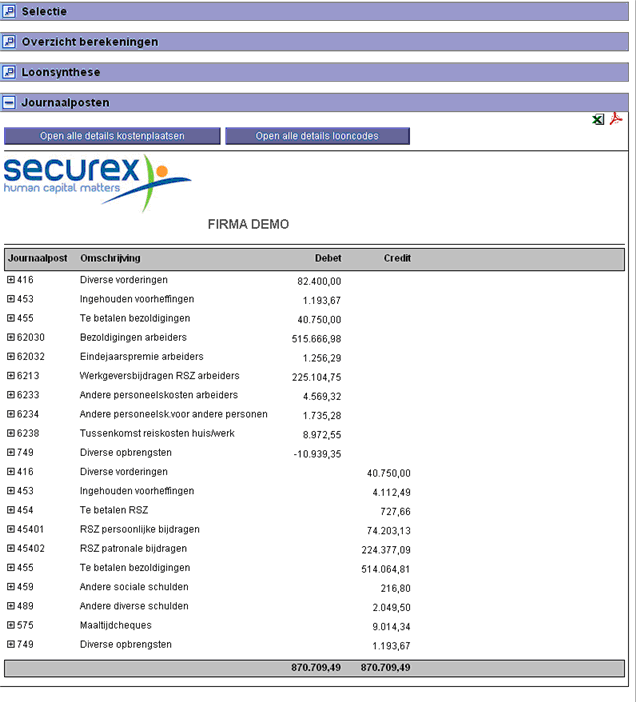The height and width of the screenshot is (702, 636).
Task: Click debit amount 225.104,75
Action: coord(316,377)
